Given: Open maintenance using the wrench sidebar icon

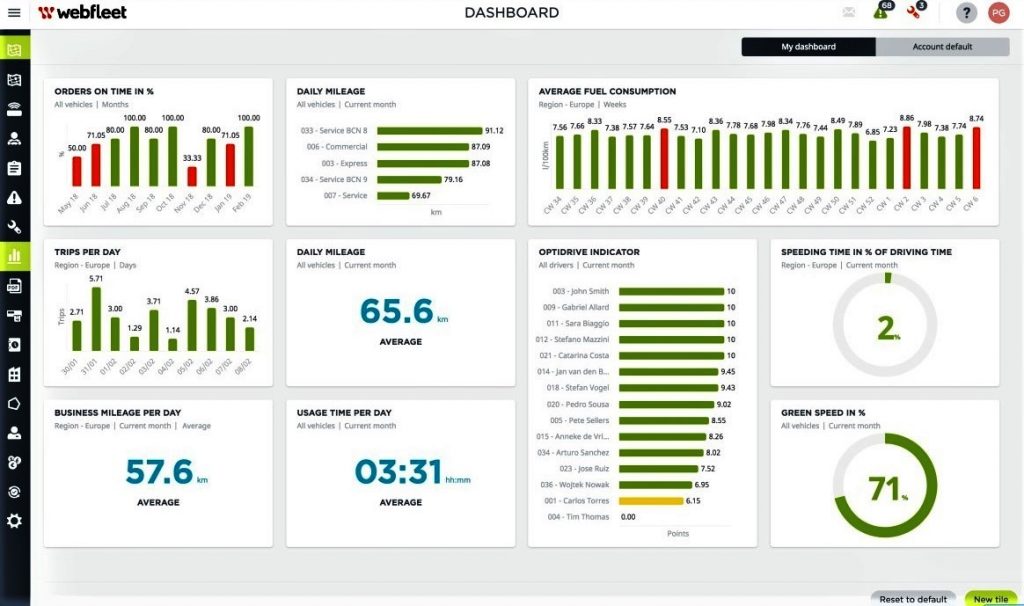Looking at the screenshot, I should tap(14, 228).
